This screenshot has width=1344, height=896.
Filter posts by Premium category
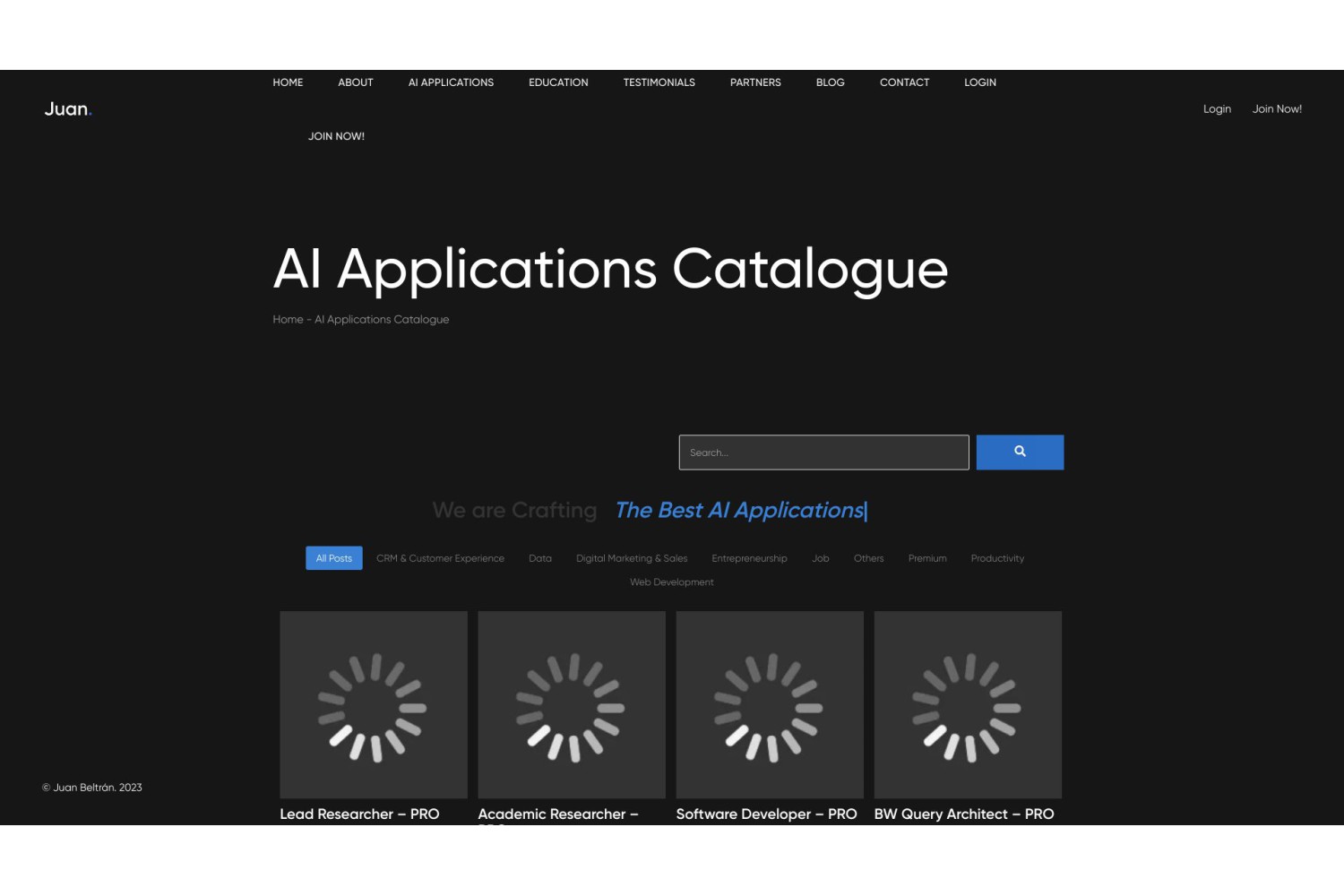click(x=927, y=558)
